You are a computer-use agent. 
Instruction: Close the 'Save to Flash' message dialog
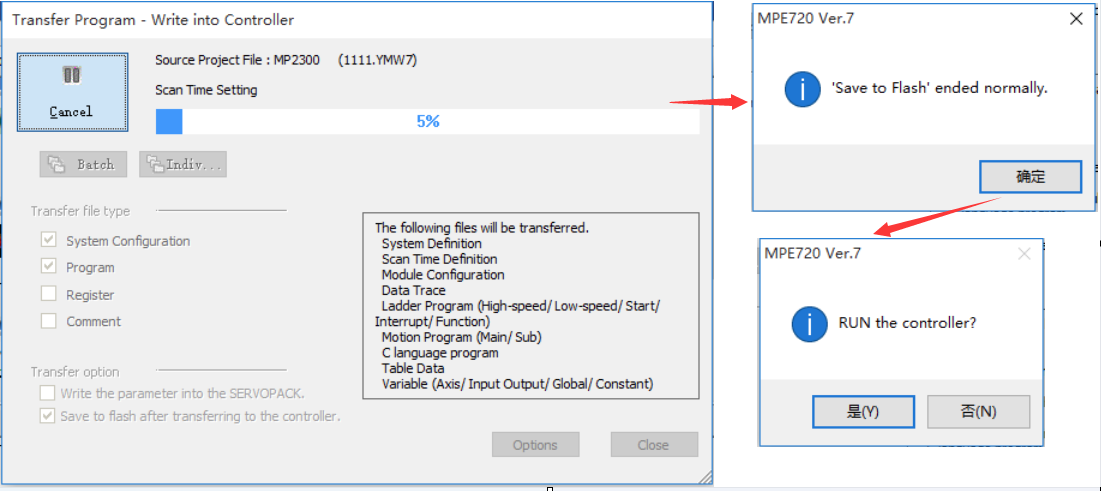click(1076, 18)
